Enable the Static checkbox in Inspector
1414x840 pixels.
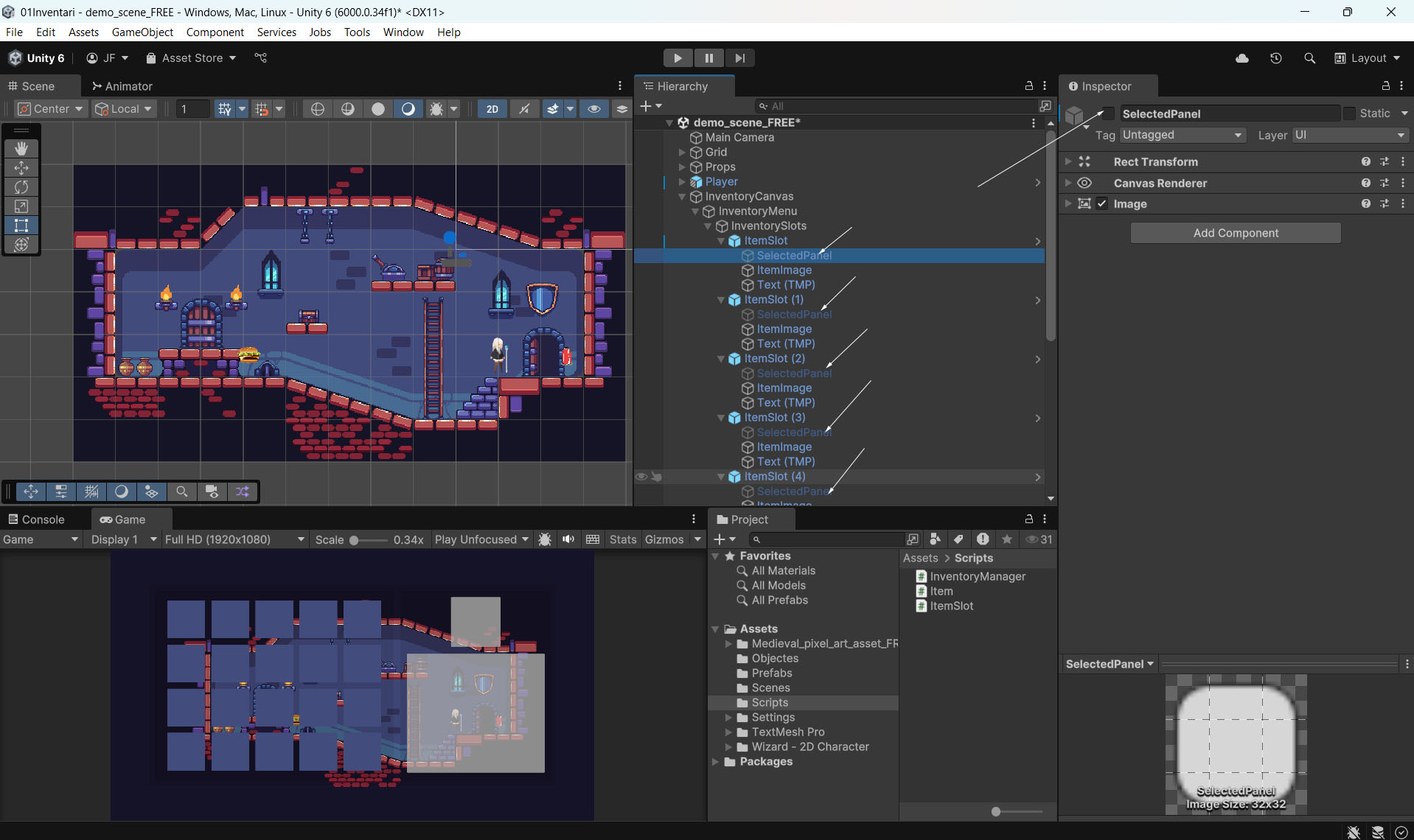(1349, 113)
